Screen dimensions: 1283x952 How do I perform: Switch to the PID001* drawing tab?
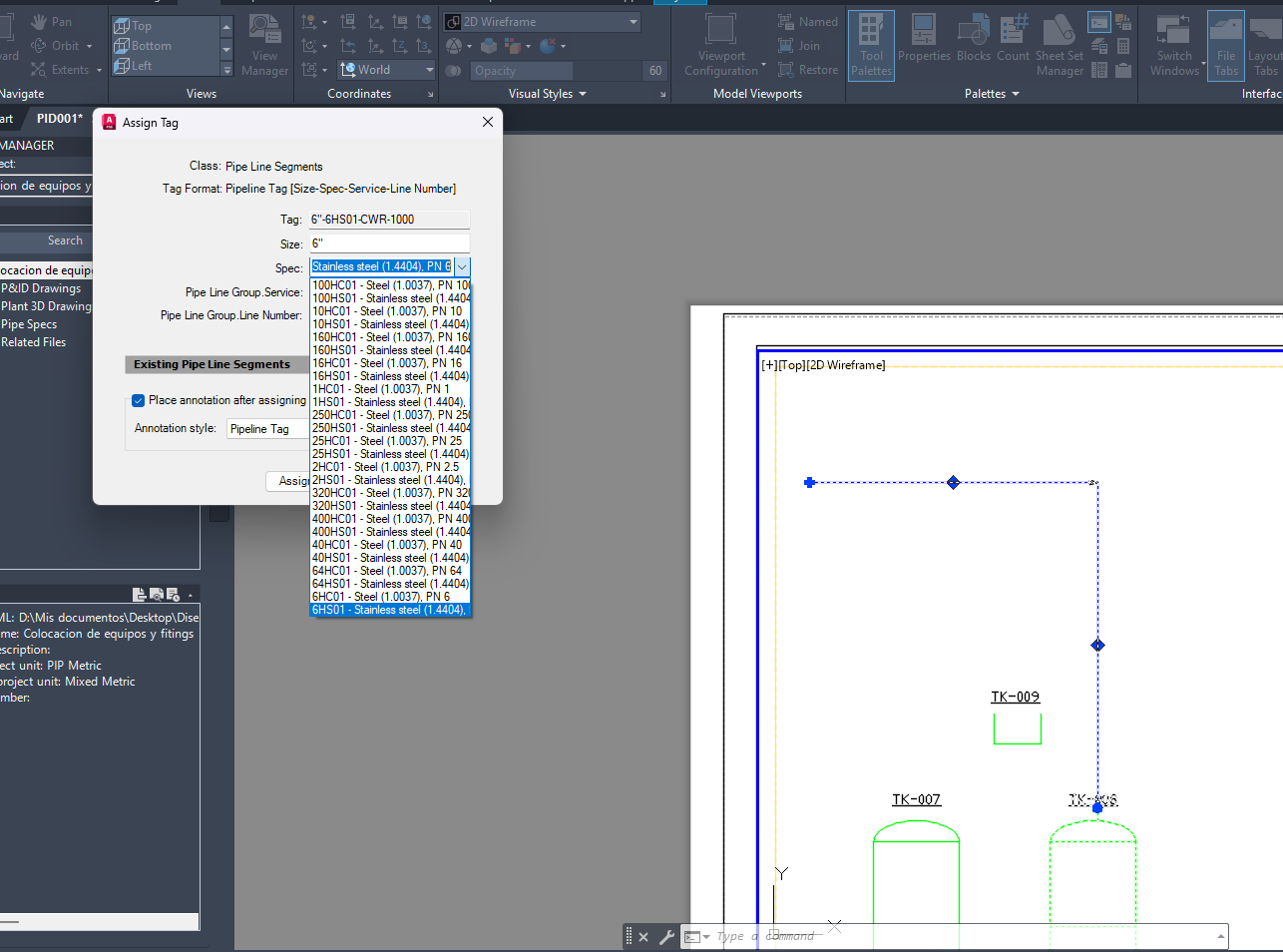tap(60, 119)
